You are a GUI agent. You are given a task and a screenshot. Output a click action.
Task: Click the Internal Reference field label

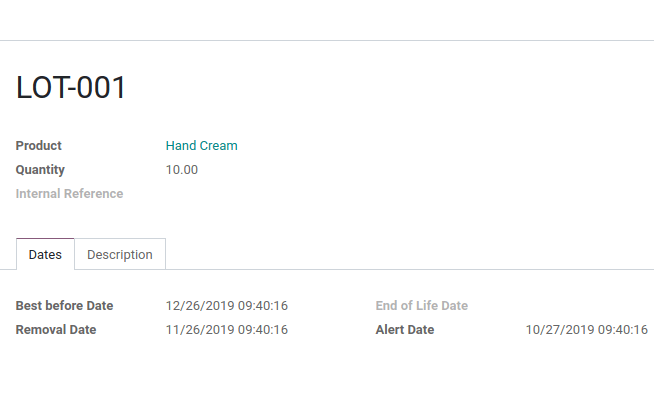point(69,193)
